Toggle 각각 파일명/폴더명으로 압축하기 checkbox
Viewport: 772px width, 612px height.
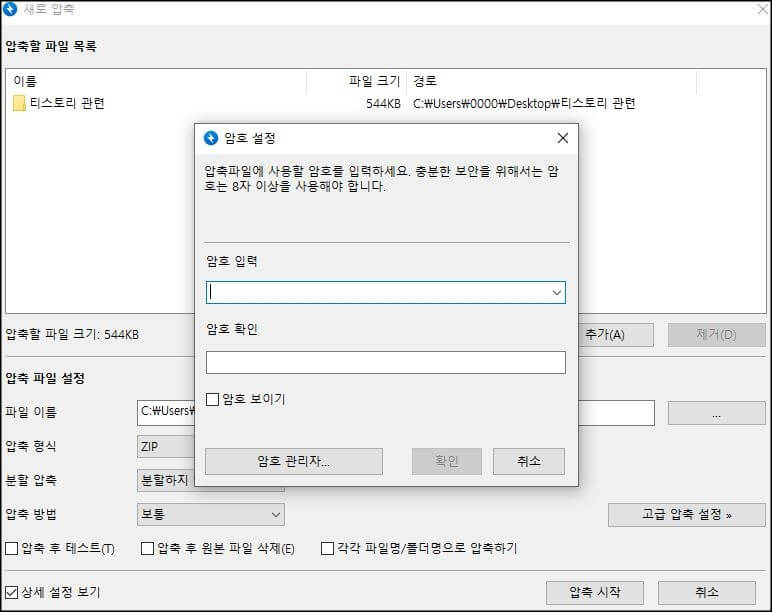[327, 549]
